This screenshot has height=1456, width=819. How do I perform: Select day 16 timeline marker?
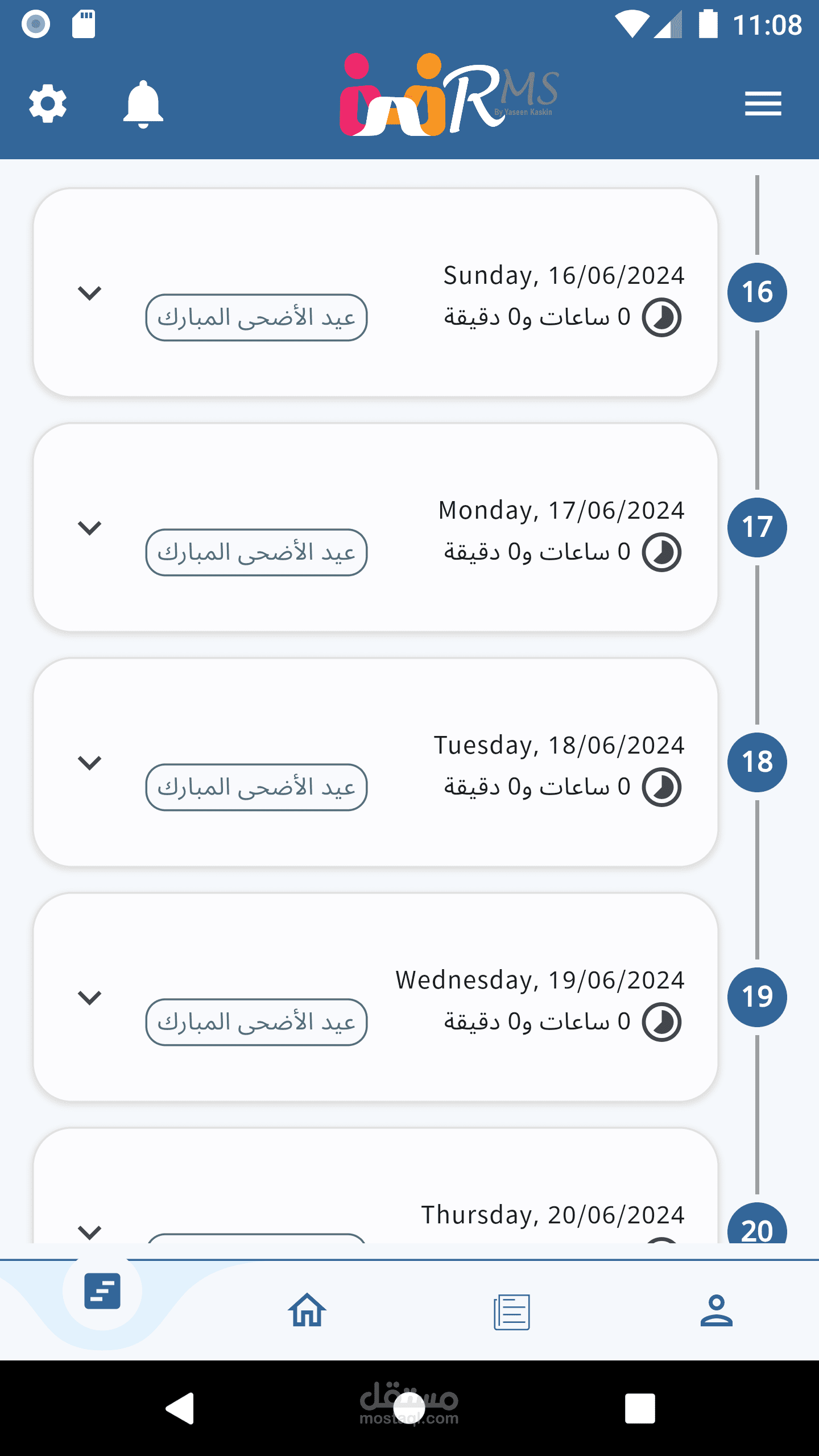[757, 292]
